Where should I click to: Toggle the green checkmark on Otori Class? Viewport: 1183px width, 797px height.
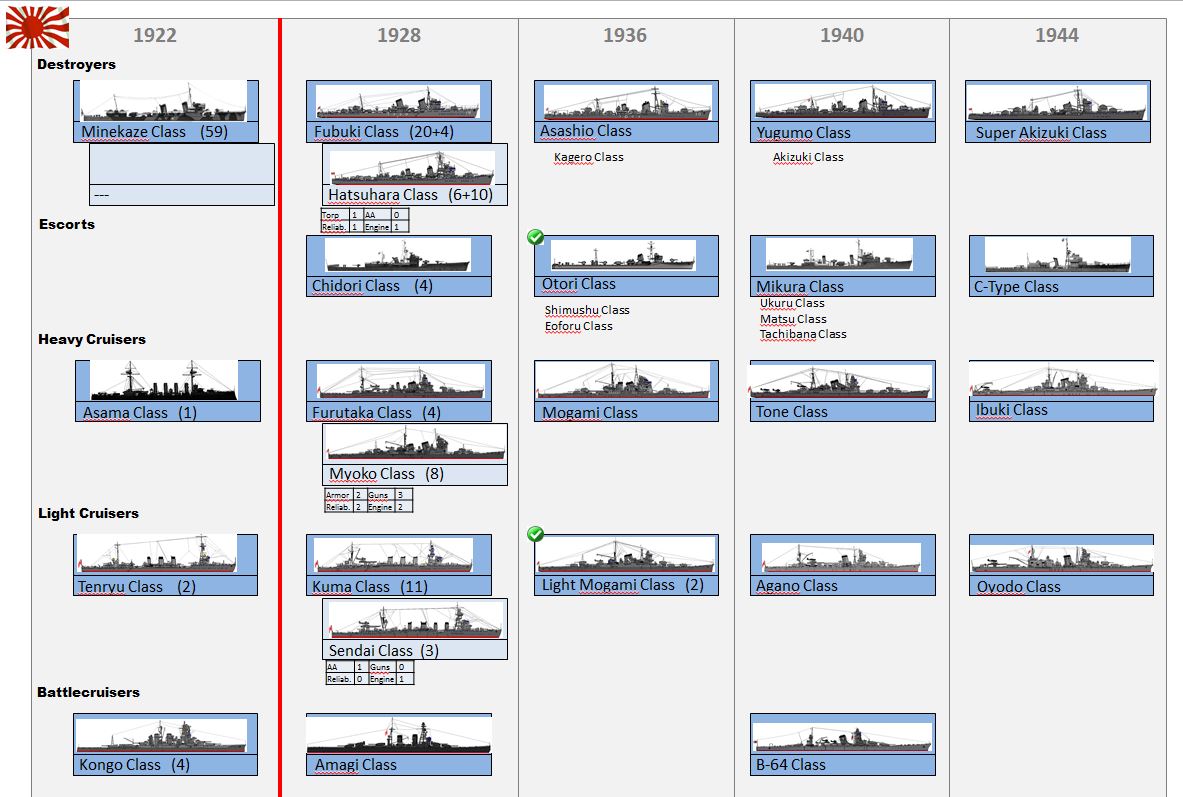coord(536,237)
